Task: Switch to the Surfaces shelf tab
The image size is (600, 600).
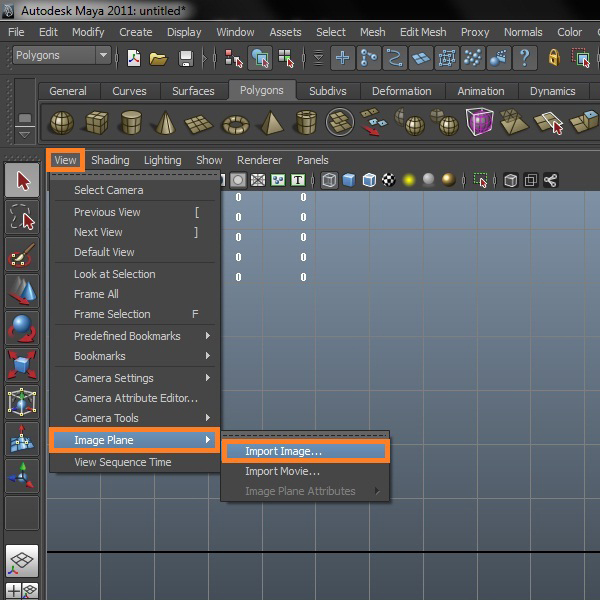Action: (193, 91)
